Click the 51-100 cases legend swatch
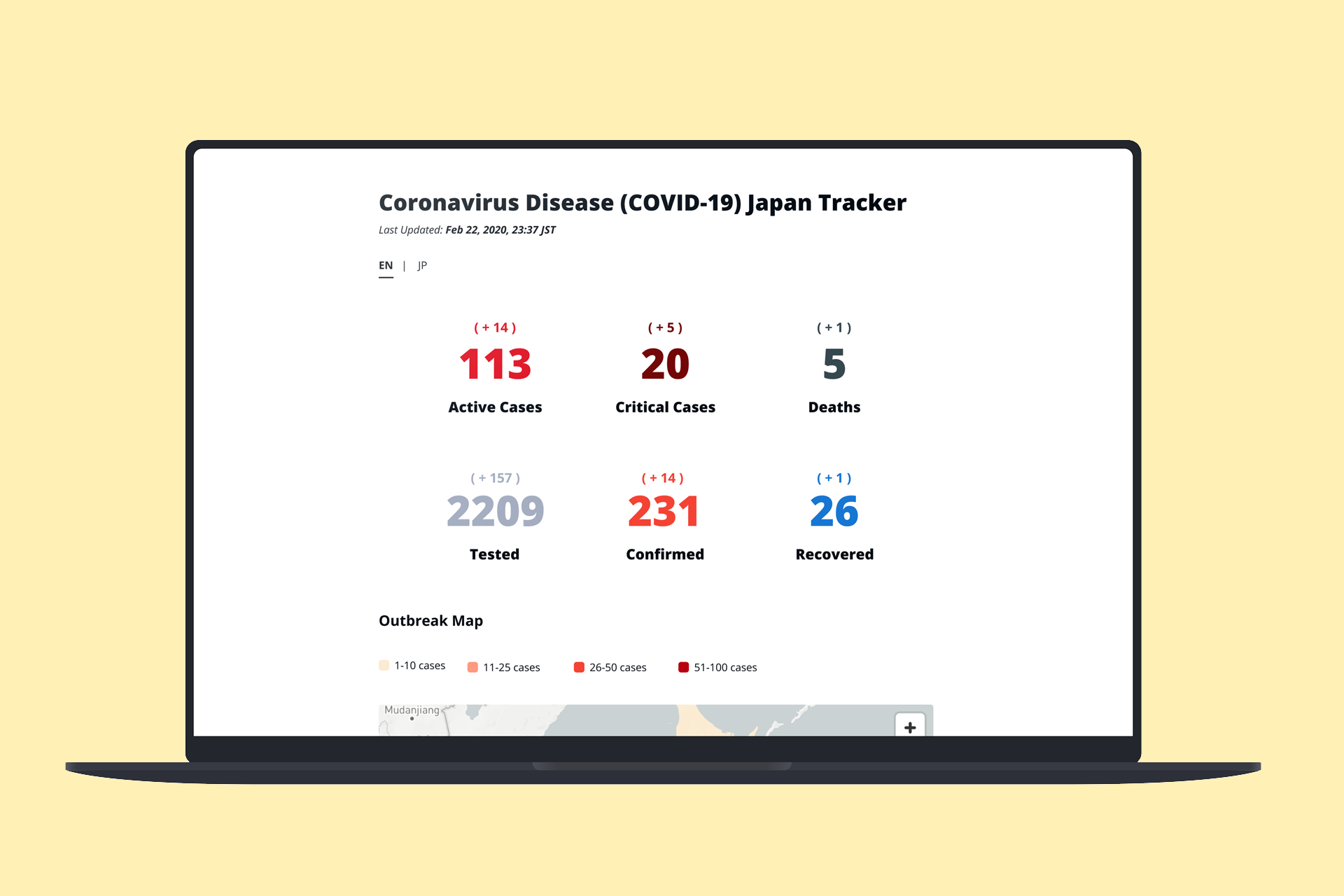1344x896 pixels. [683, 667]
